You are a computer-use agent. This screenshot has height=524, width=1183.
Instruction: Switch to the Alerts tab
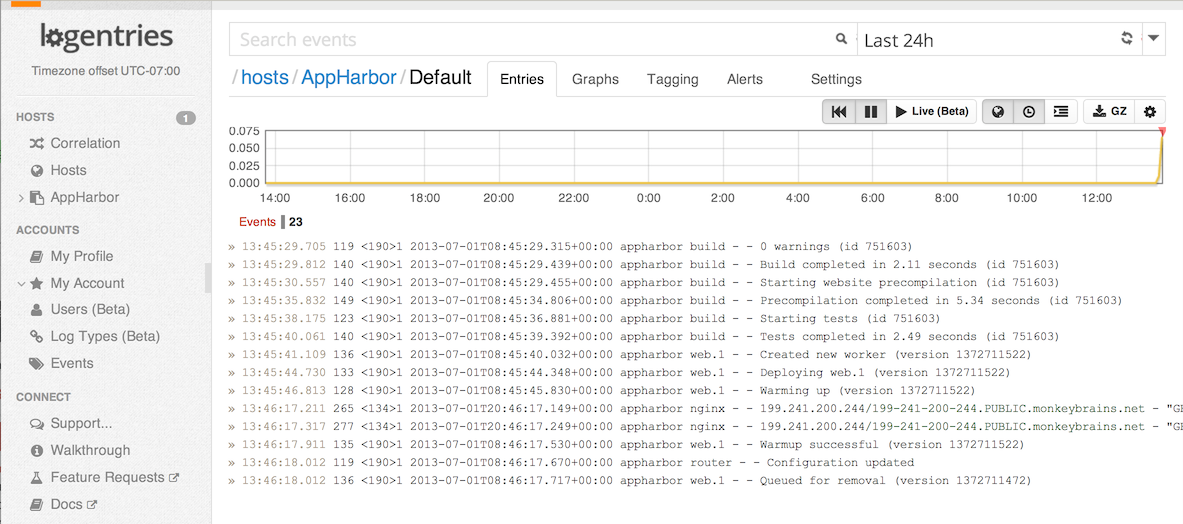tap(745, 79)
